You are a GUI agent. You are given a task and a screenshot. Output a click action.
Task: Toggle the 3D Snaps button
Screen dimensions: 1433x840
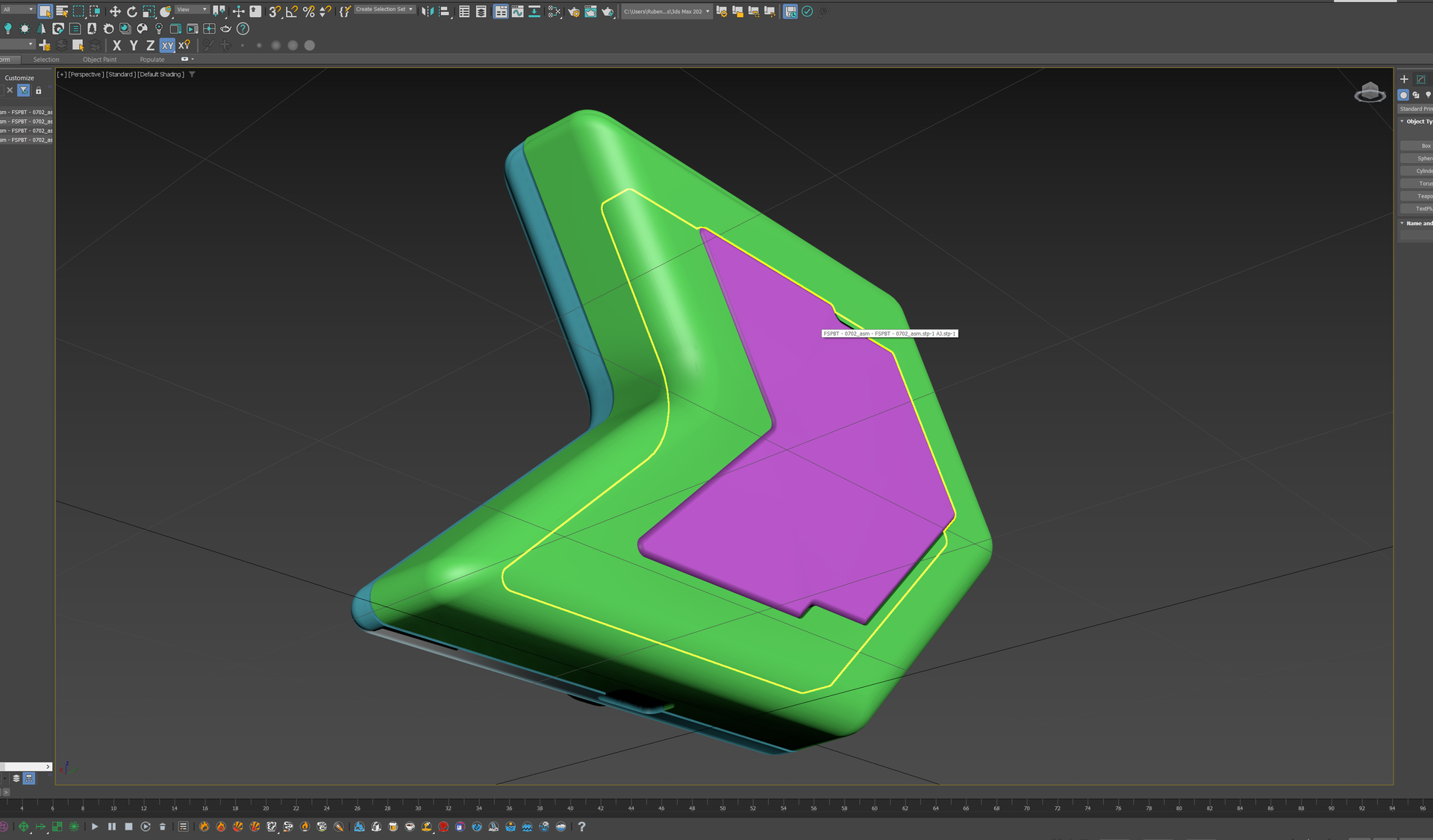(275, 11)
